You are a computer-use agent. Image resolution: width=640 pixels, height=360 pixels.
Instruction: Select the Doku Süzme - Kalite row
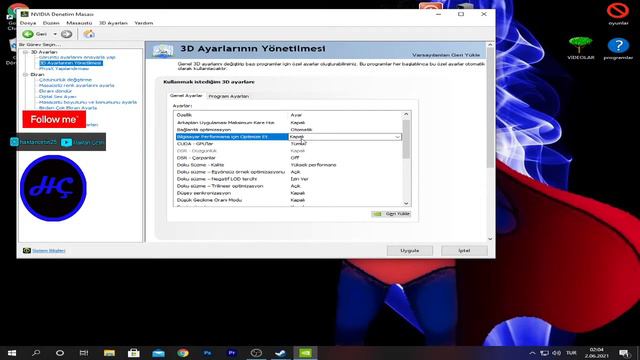tap(288, 165)
